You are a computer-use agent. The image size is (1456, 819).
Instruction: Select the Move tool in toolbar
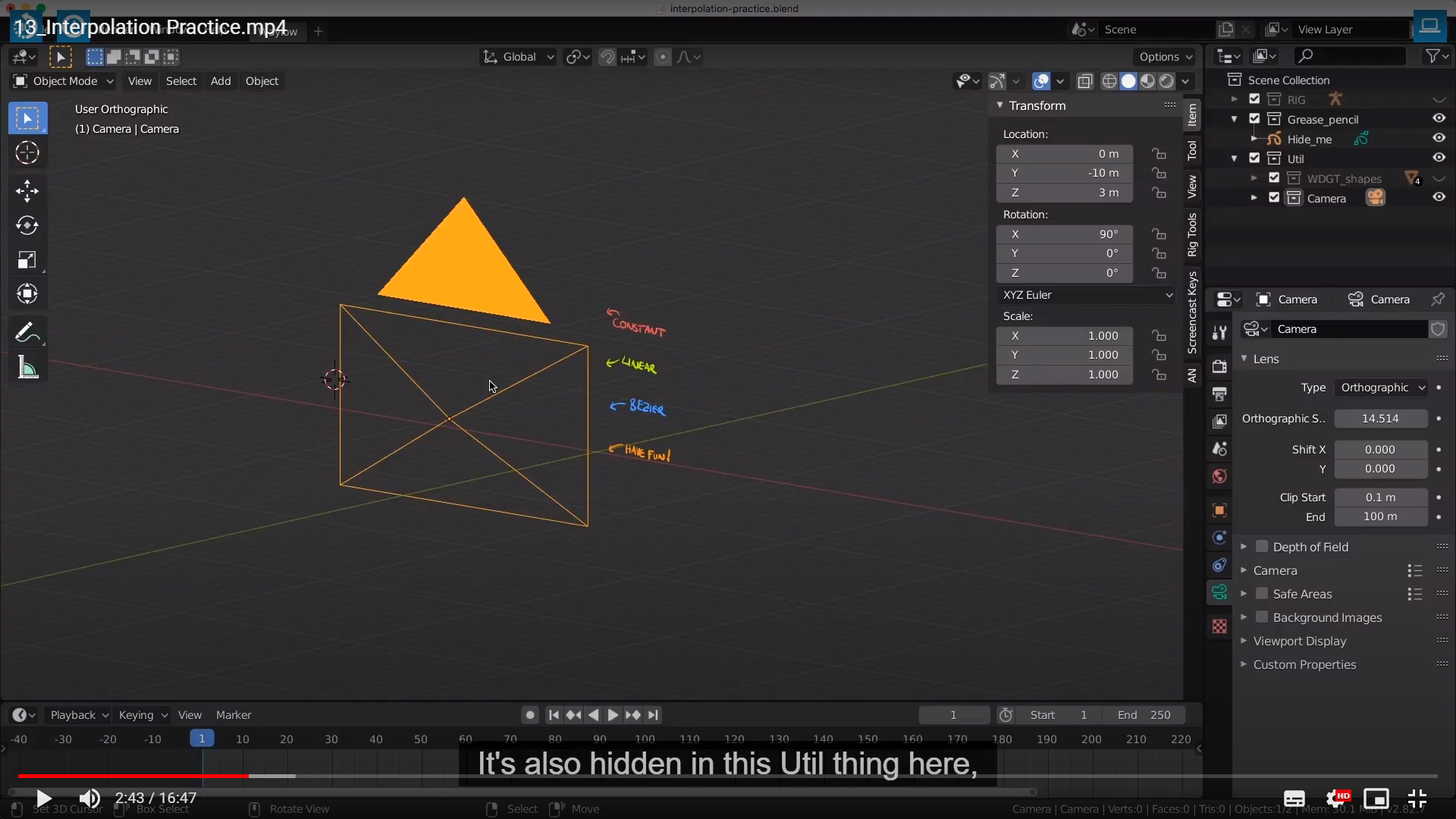click(x=27, y=190)
